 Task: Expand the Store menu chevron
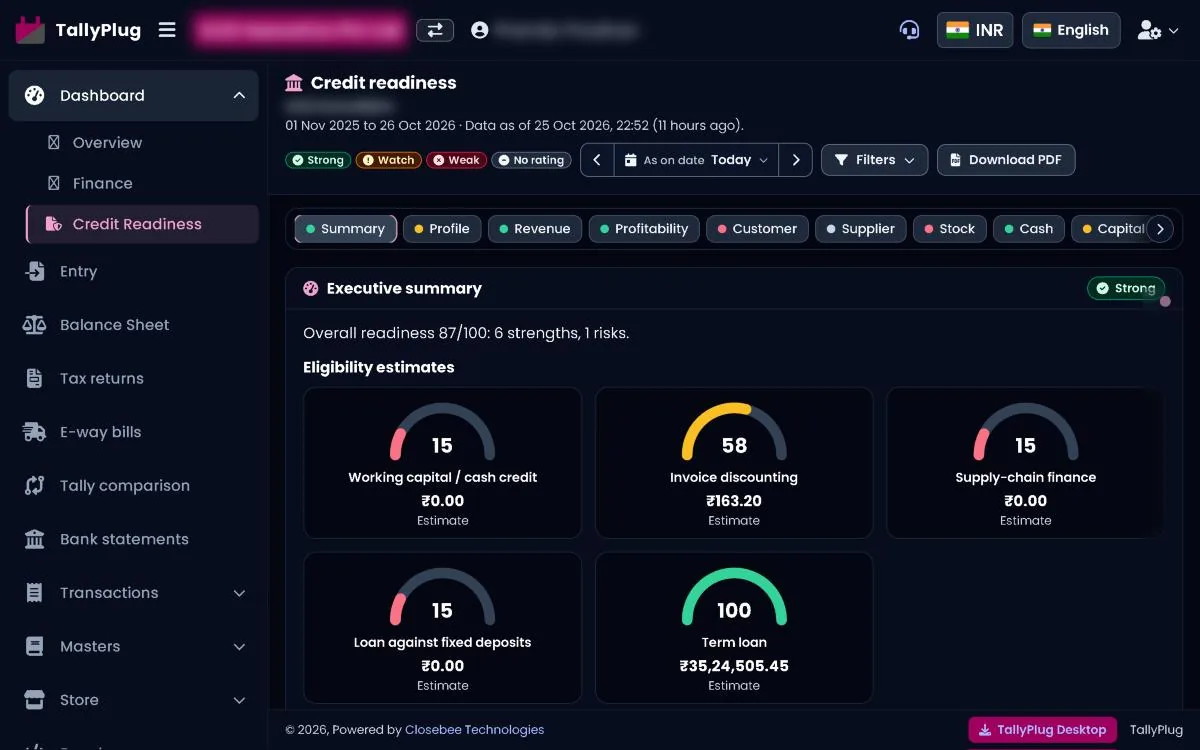(239, 700)
